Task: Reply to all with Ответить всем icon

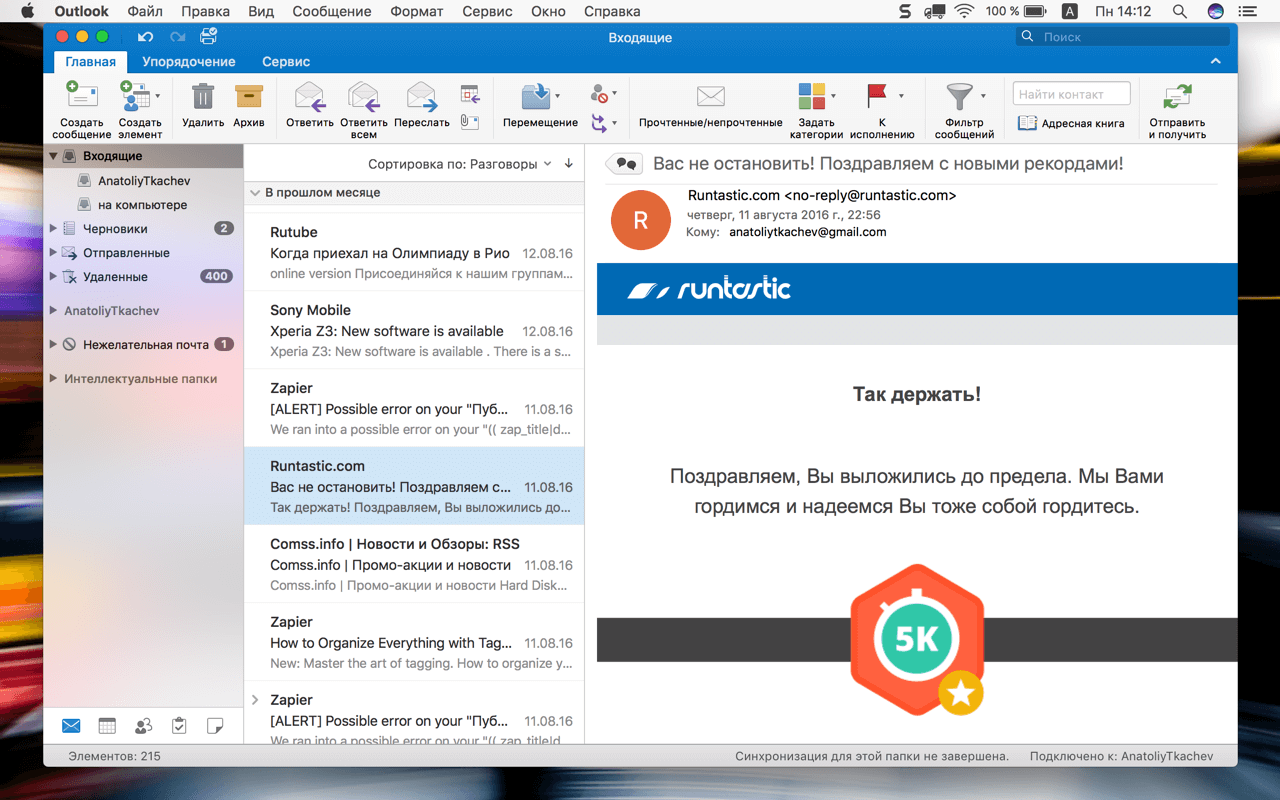Action: coord(363,96)
